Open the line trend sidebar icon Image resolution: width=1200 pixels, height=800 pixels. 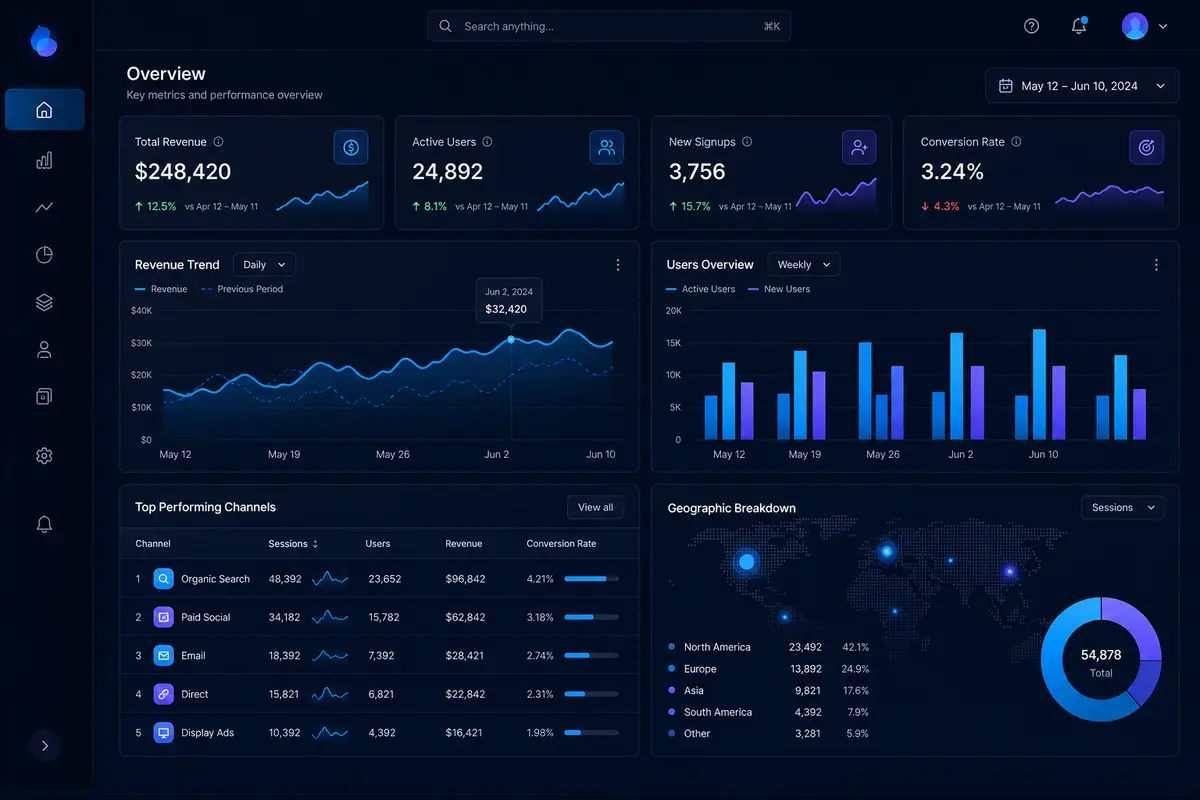coord(44,207)
